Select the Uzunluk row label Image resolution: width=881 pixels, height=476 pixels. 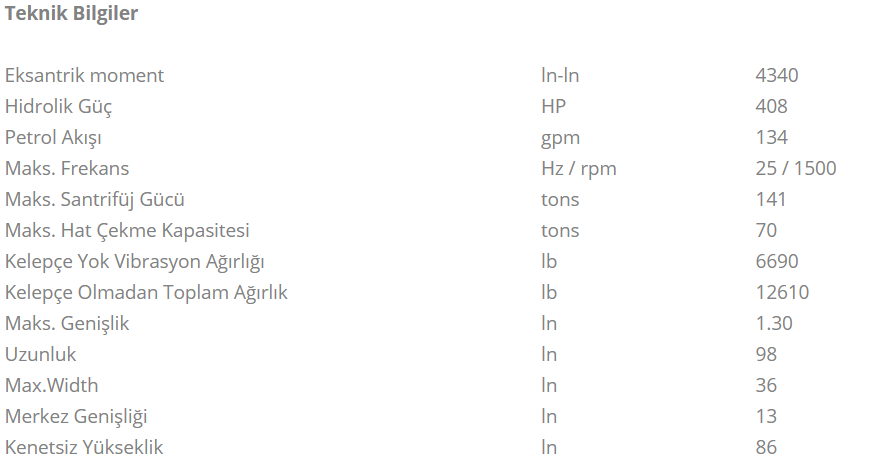click(40, 354)
